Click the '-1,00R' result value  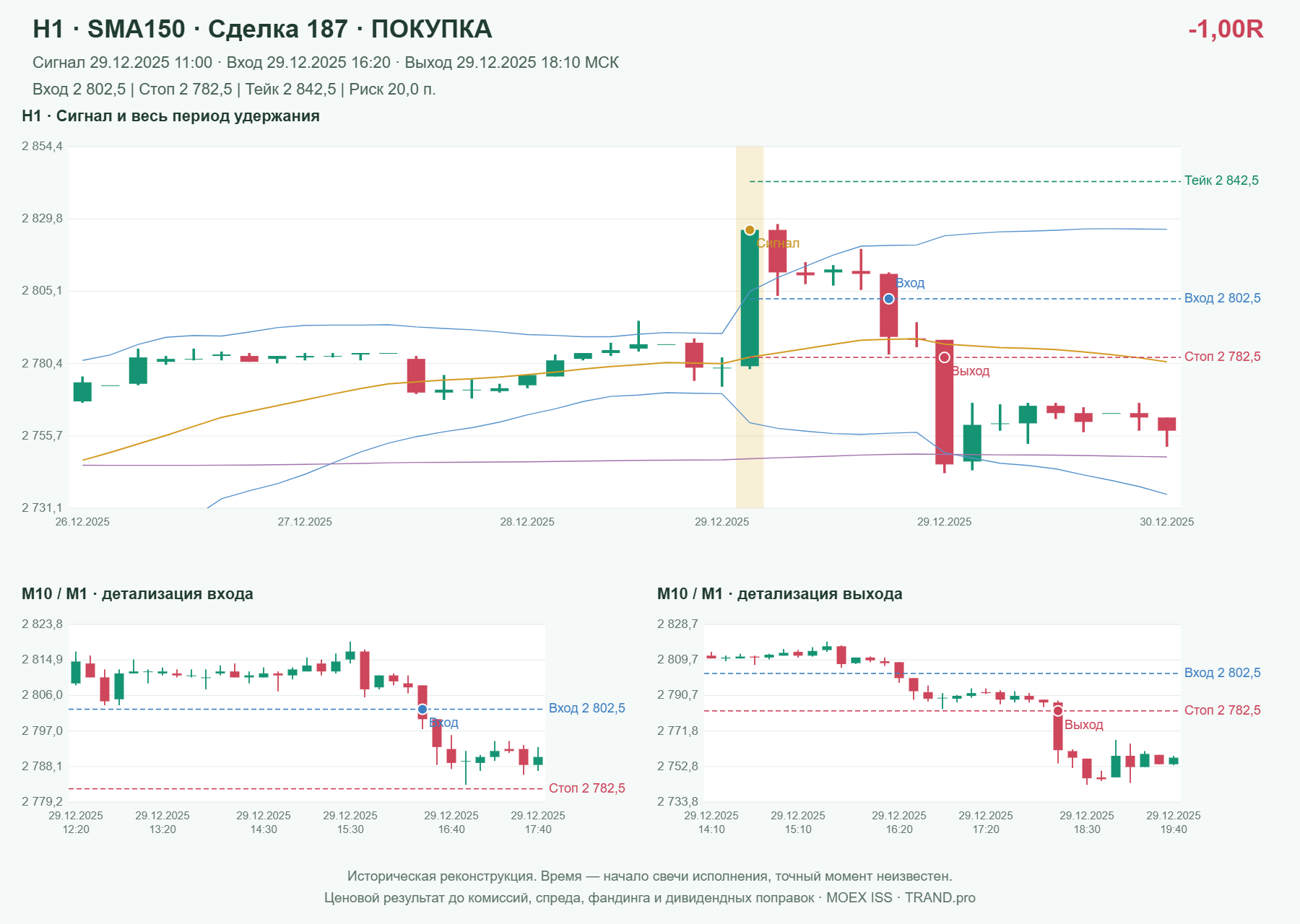pyautogui.click(x=1226, y=29)
